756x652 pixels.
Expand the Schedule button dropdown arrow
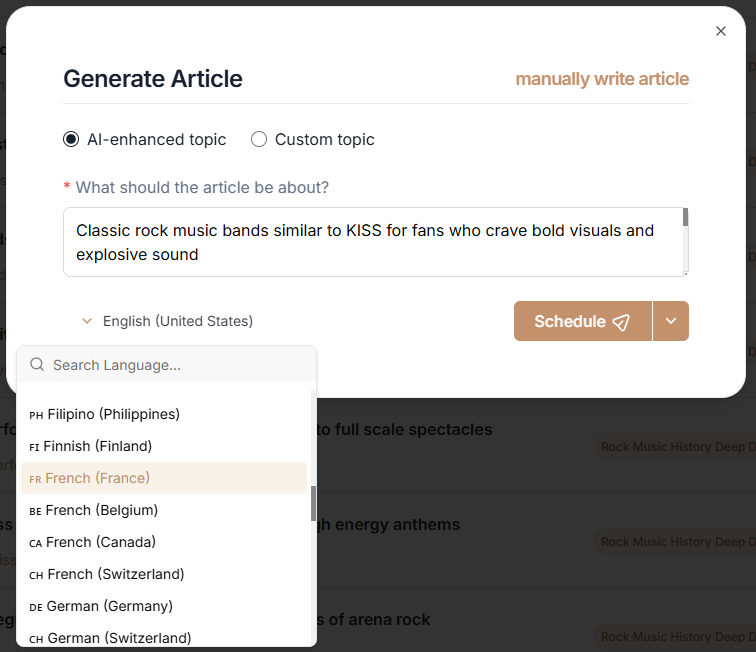coord(671,321)
